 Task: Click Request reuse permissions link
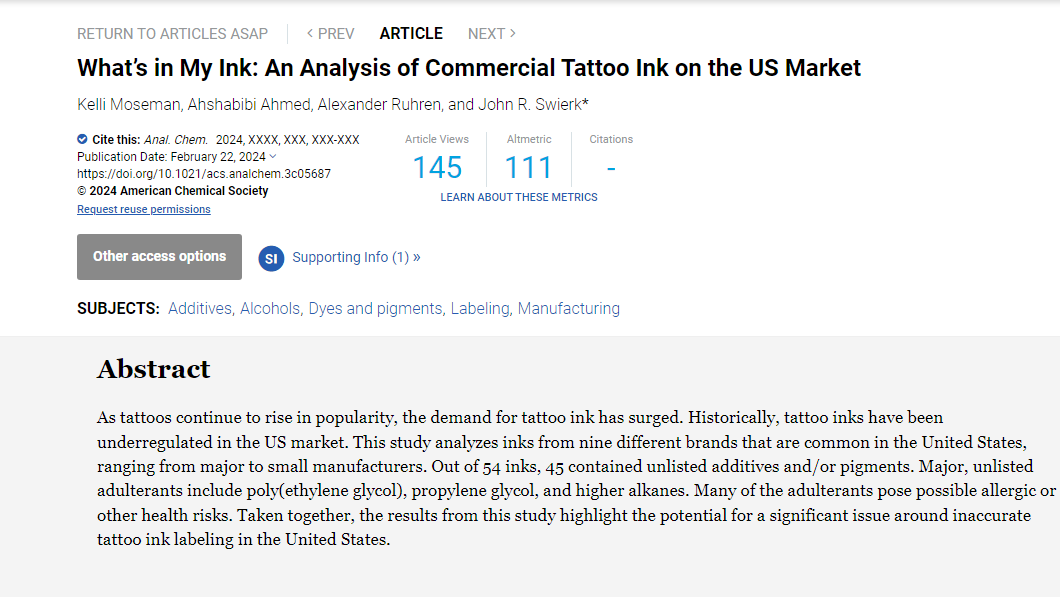[144, 210]
